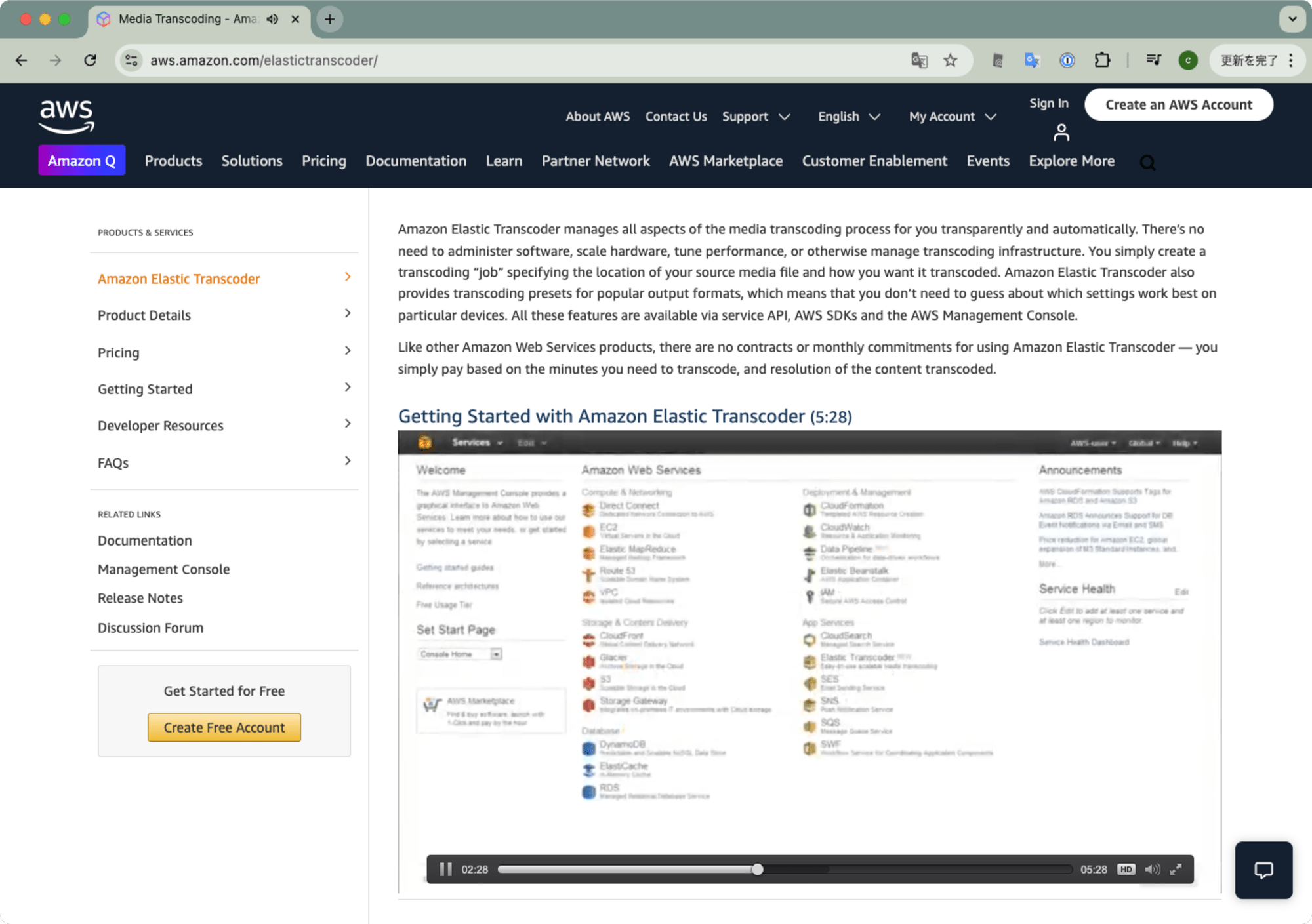
Task: Open Partner Network menu
Action: pyautogui.click(x=596, y=161)
